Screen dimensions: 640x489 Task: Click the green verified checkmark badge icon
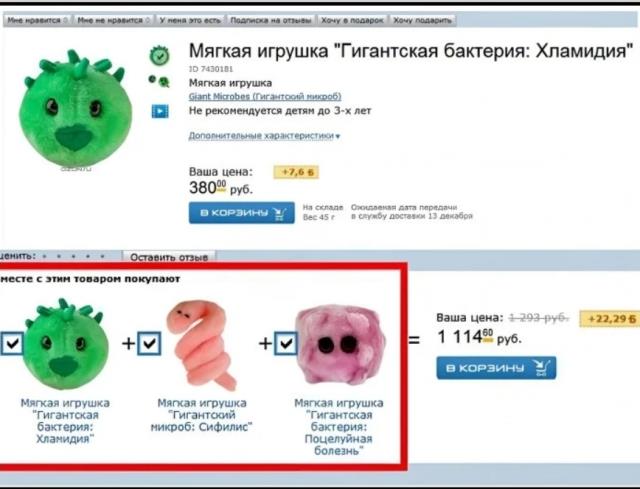[159, 56]
